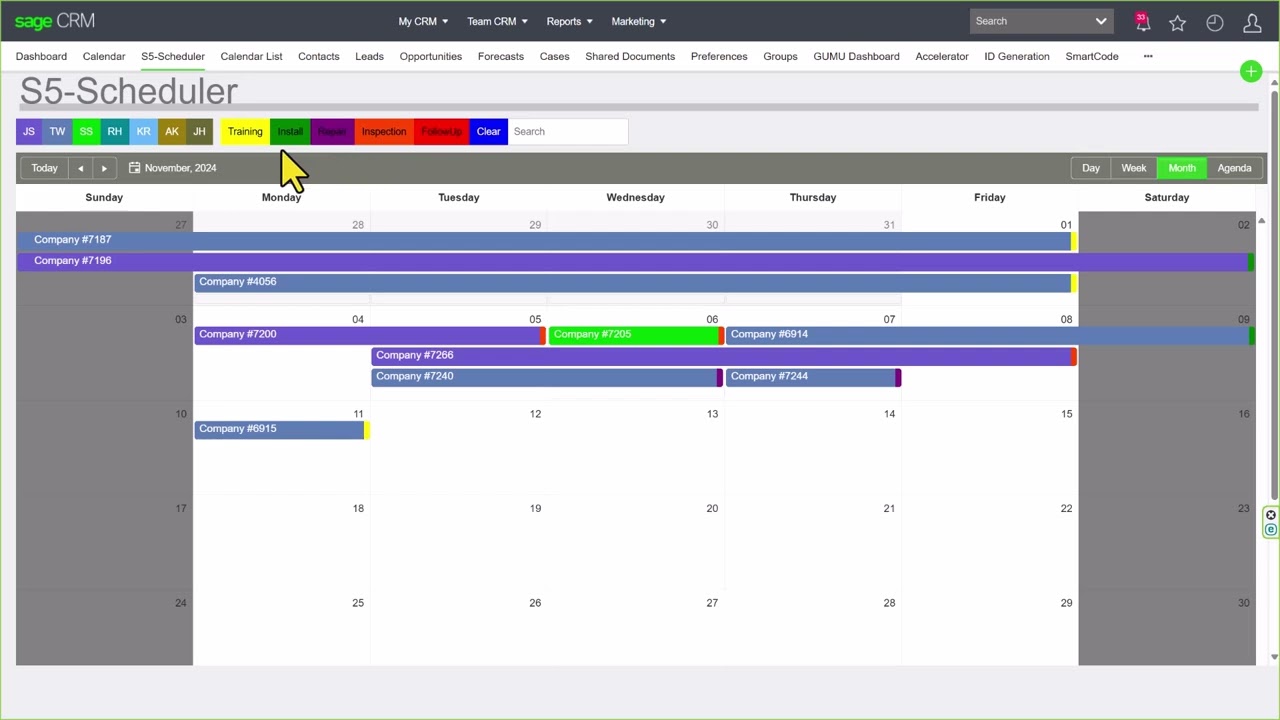The height and width of the screenshot is (720, 1280).
Task: Open the recent items clock icon
Action: [x=1215, y=22]
